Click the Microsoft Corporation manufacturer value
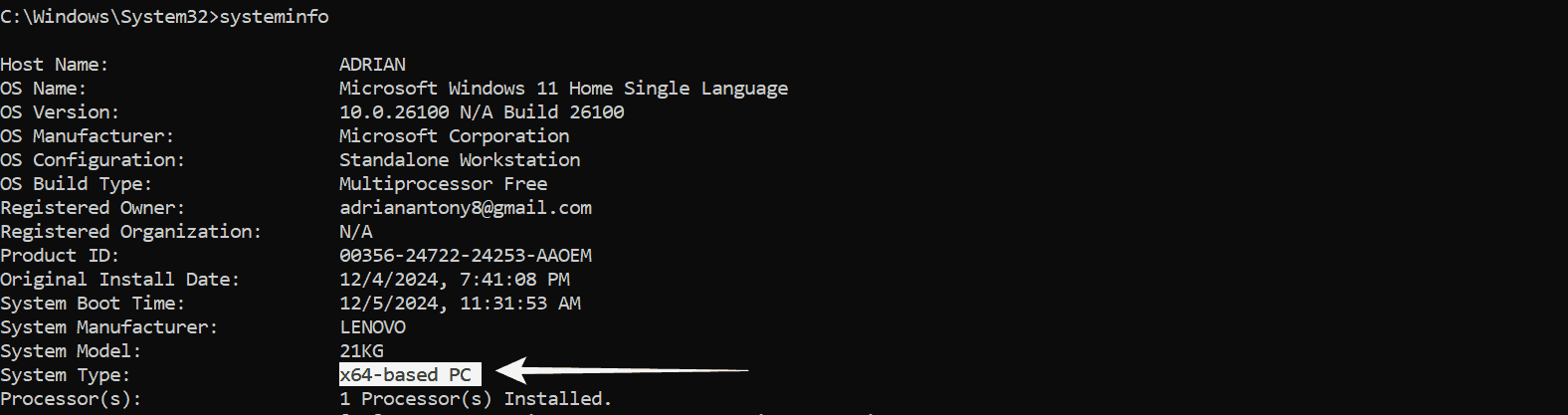This screenshot has width=1568, height=415. (x=454, y=135)
